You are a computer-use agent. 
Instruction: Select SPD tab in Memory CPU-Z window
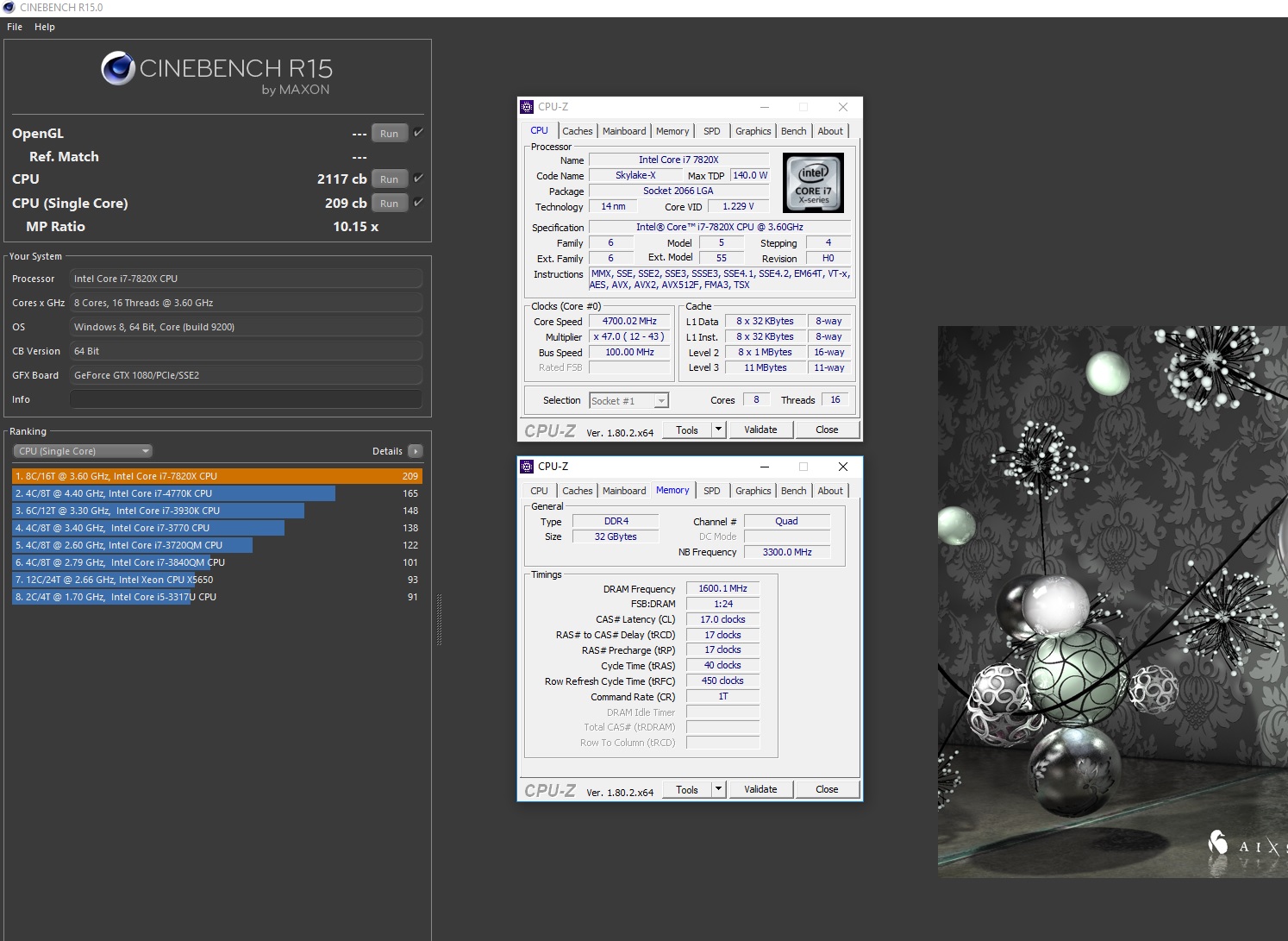pos(711,491)
